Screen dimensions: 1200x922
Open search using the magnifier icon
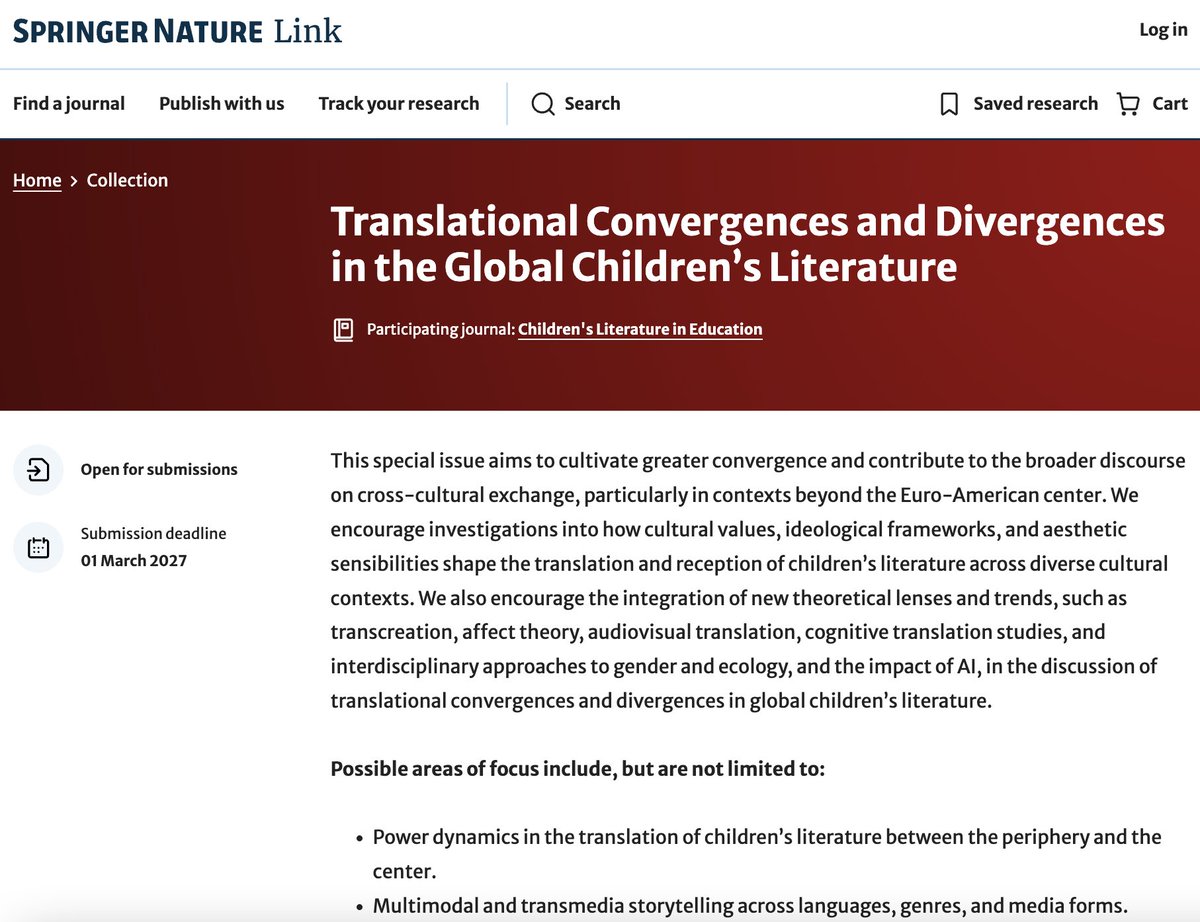coord(542,103)
